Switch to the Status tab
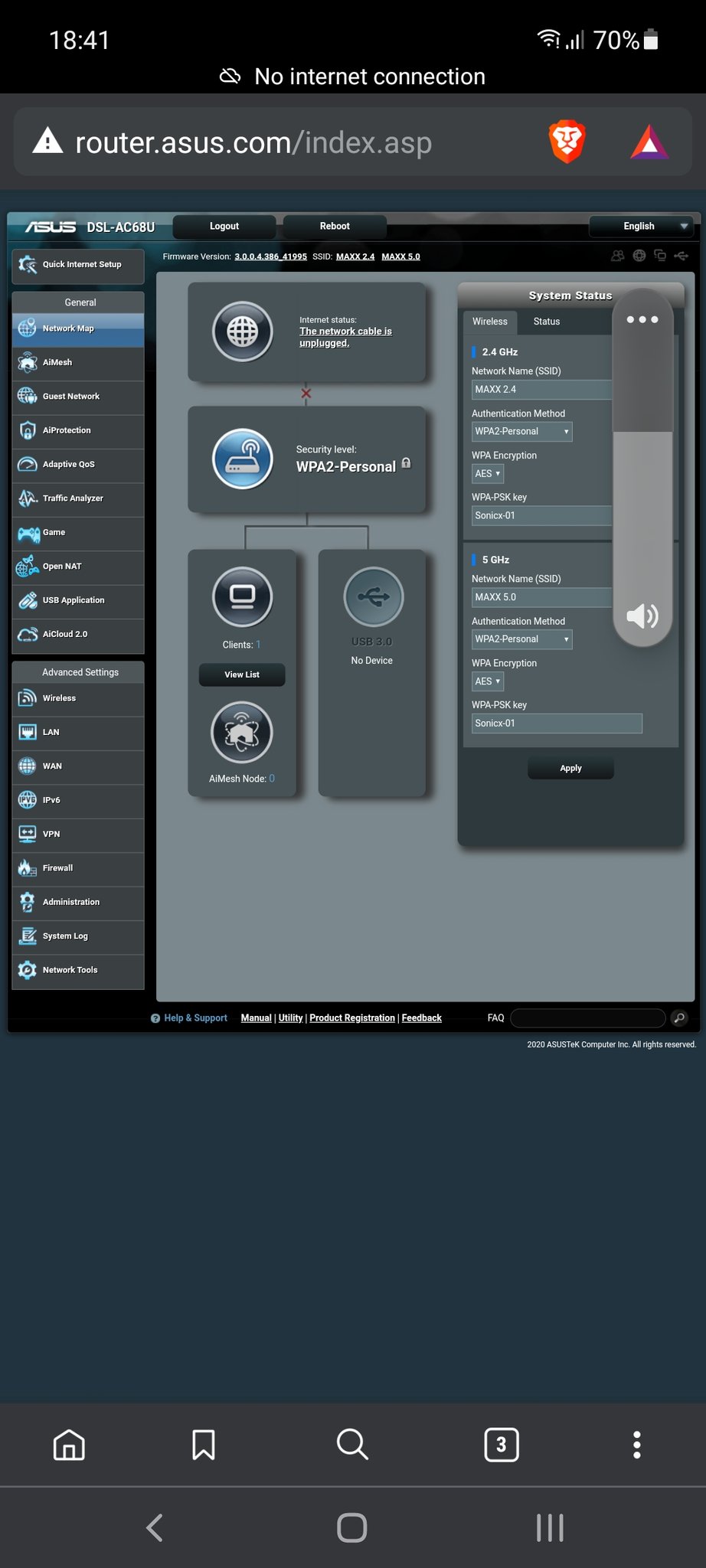 547,322
